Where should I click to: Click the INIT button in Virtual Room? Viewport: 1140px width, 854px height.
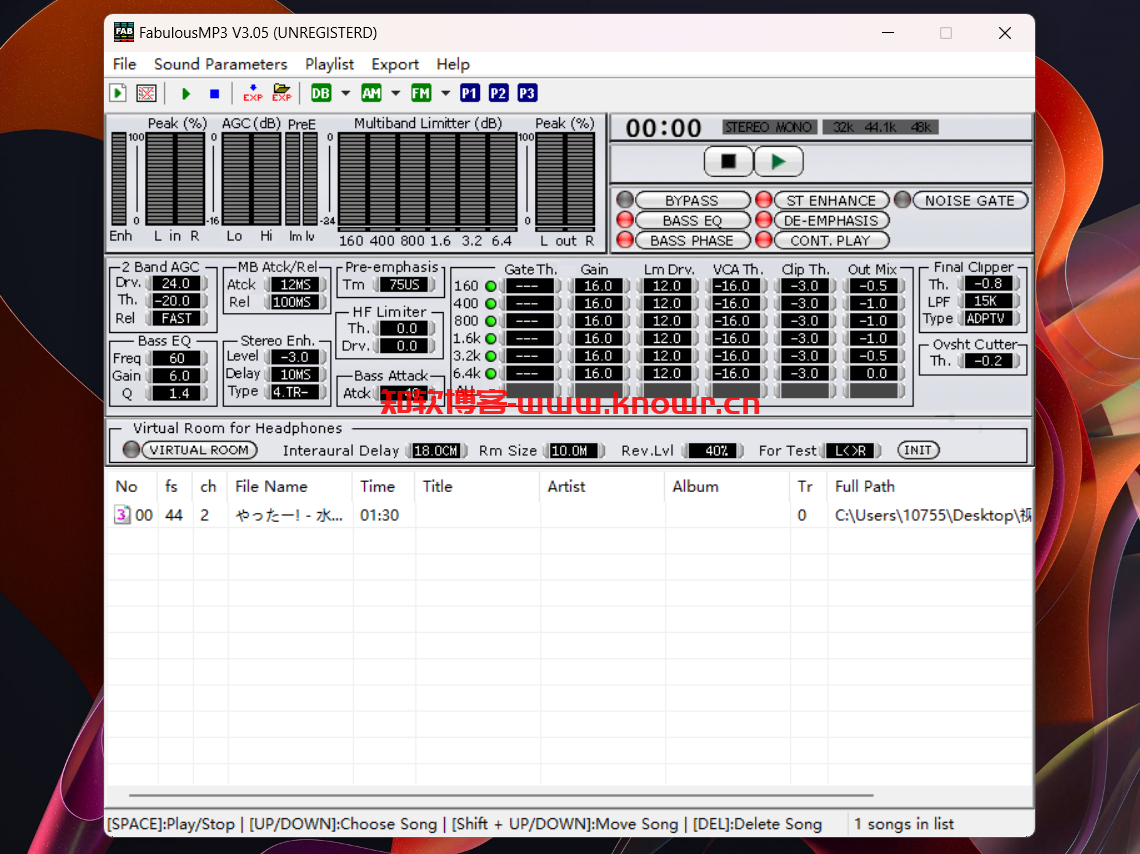pos(918,450)
